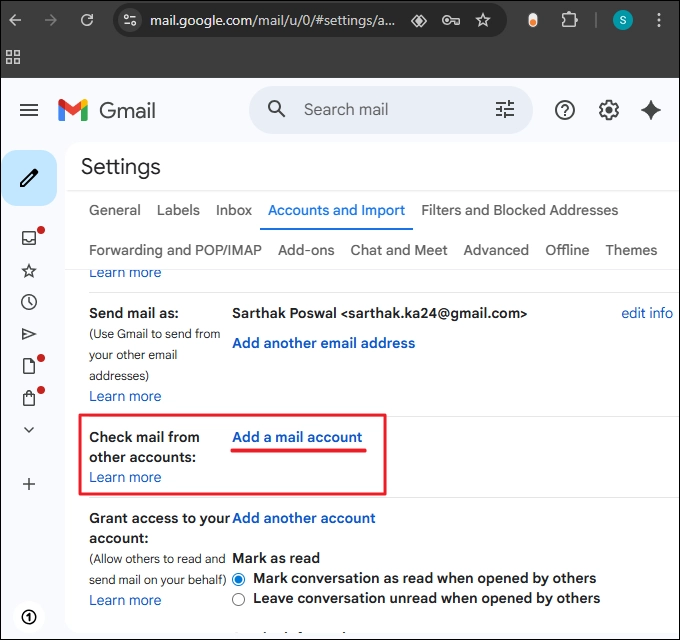
Task: Click the address bar URL
Action: (272, 20)
